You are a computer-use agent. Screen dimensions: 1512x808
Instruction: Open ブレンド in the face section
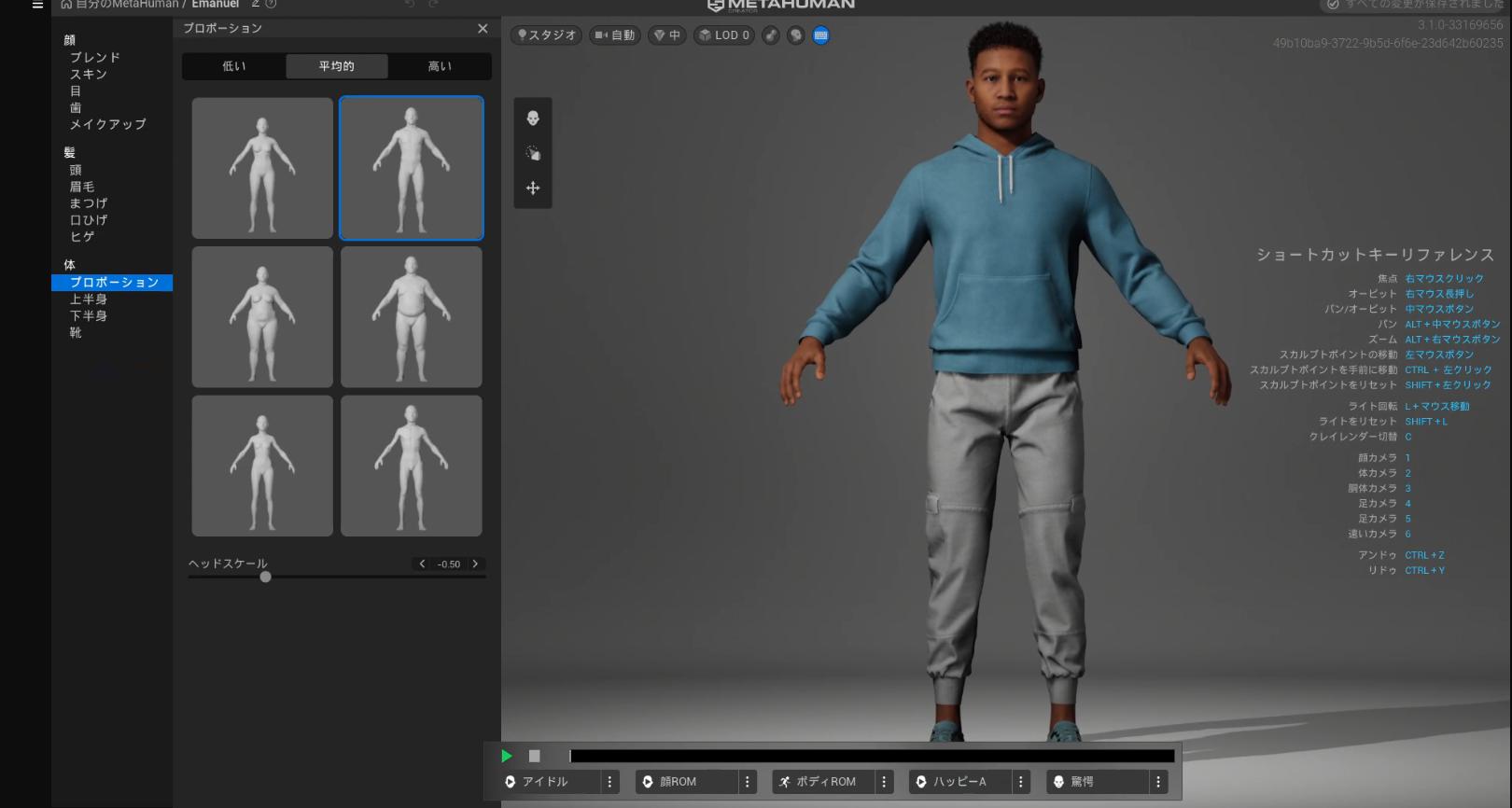[95, 57]
